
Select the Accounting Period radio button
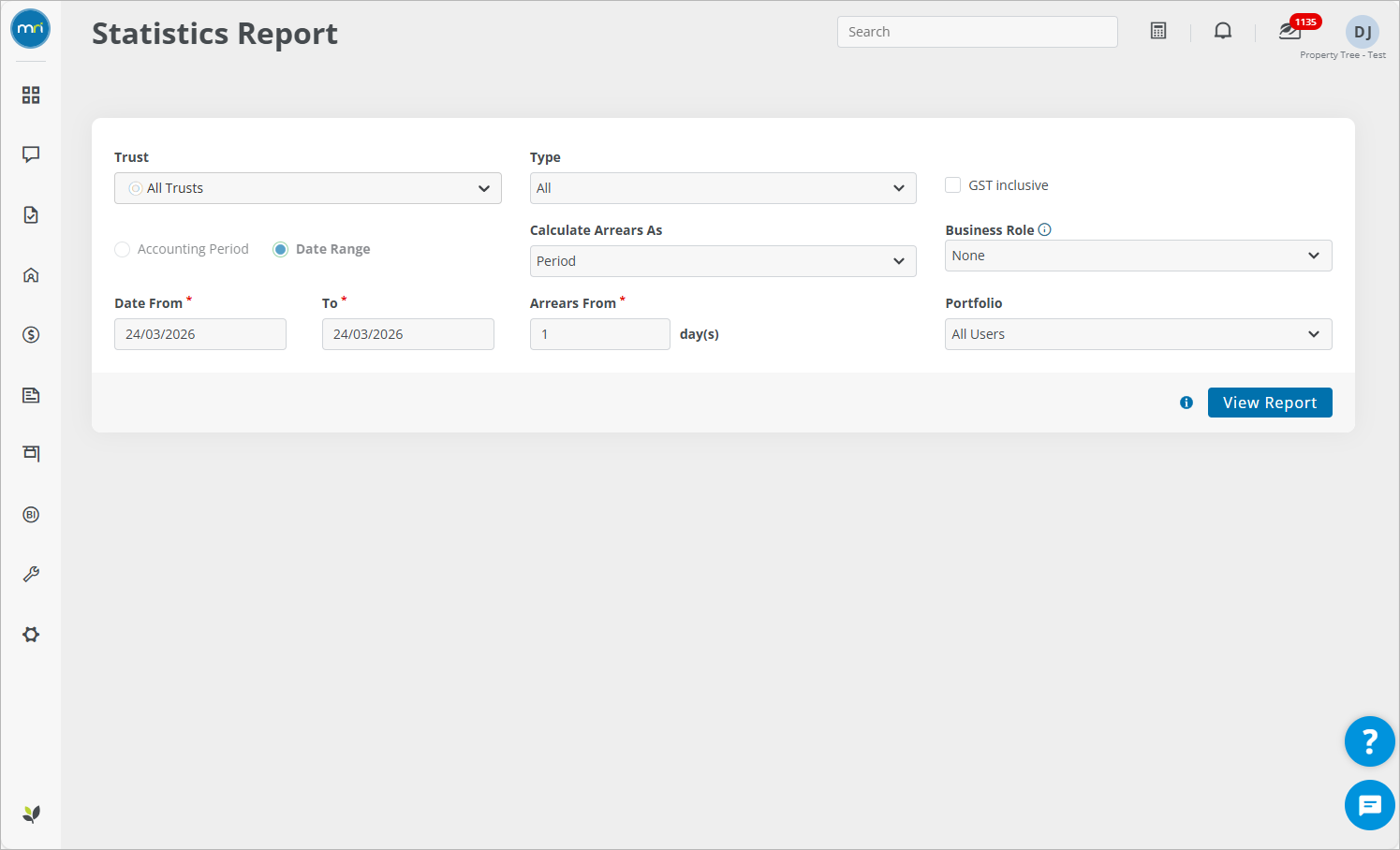[x=123, y=249]
